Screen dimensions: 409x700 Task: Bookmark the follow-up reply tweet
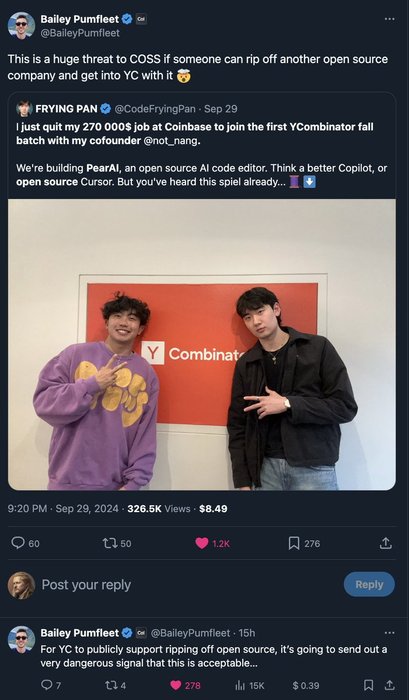[x=368, y=685]
